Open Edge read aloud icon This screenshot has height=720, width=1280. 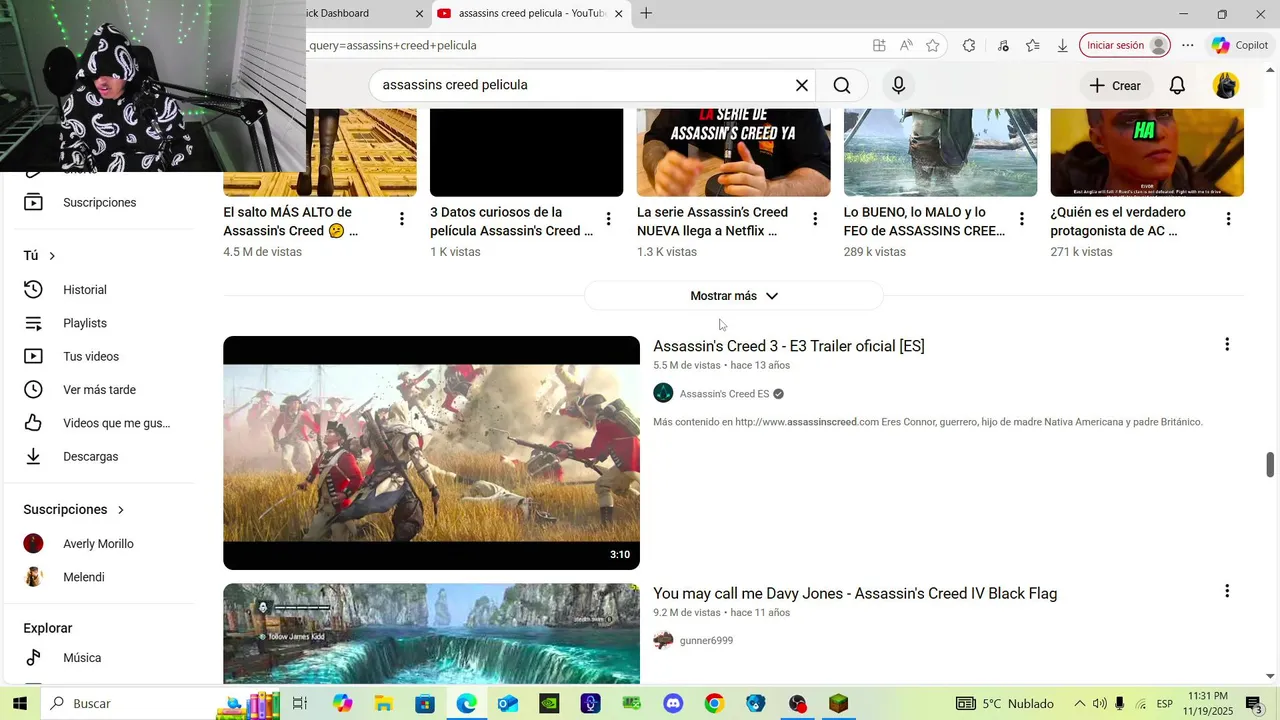905,45
